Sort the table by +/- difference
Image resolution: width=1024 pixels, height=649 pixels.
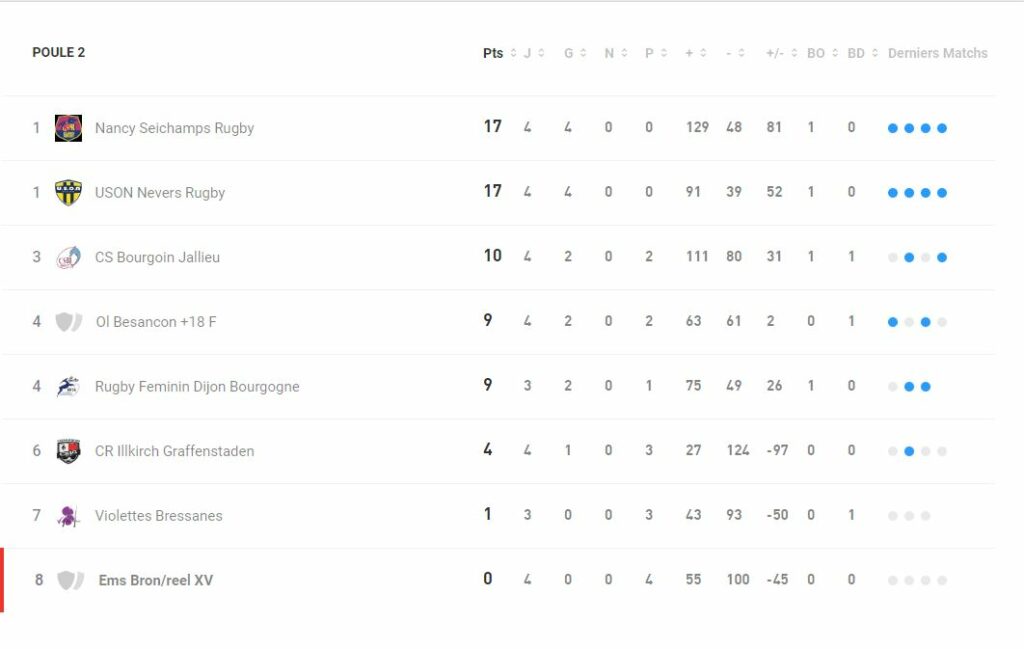782,53
